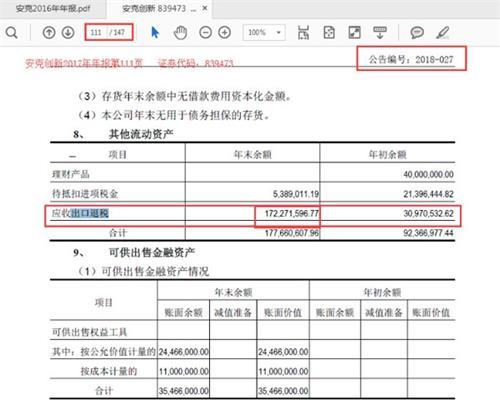Select the highlighter pen tool
Image resolution: width=500 pixels, height=400 pixels.
[443, 33]
